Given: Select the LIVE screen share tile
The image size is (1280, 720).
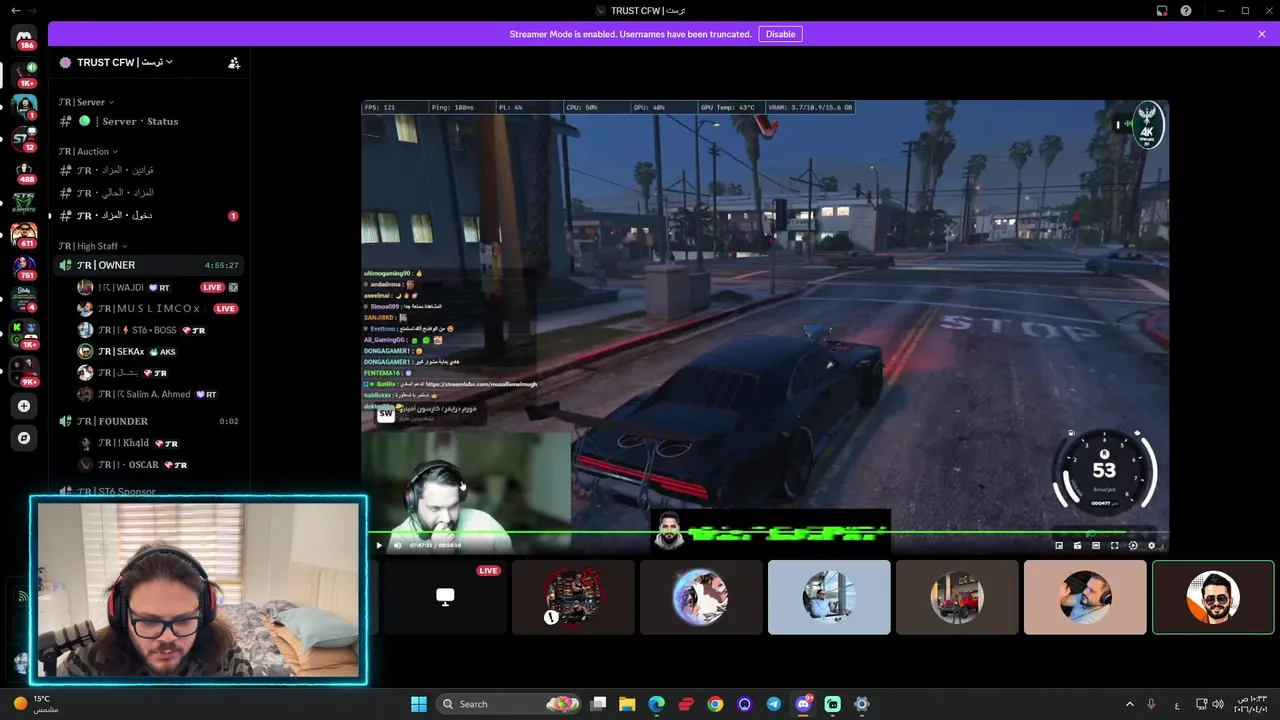Looking at the screenshot, I should pos(445,597).
